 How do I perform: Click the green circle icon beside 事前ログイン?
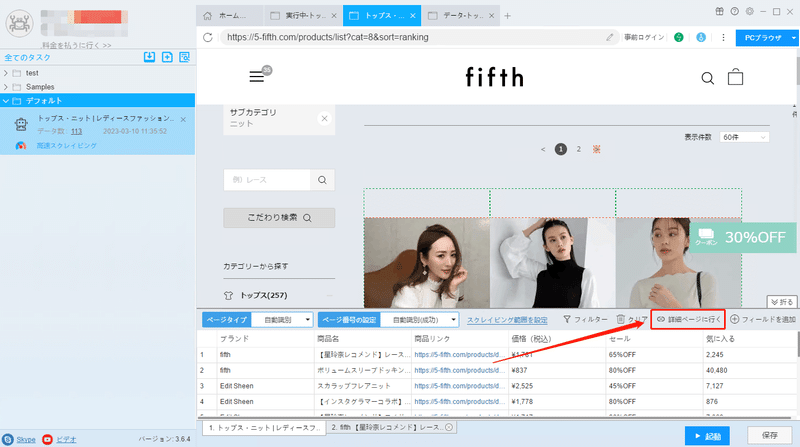(x=679, y=37)
